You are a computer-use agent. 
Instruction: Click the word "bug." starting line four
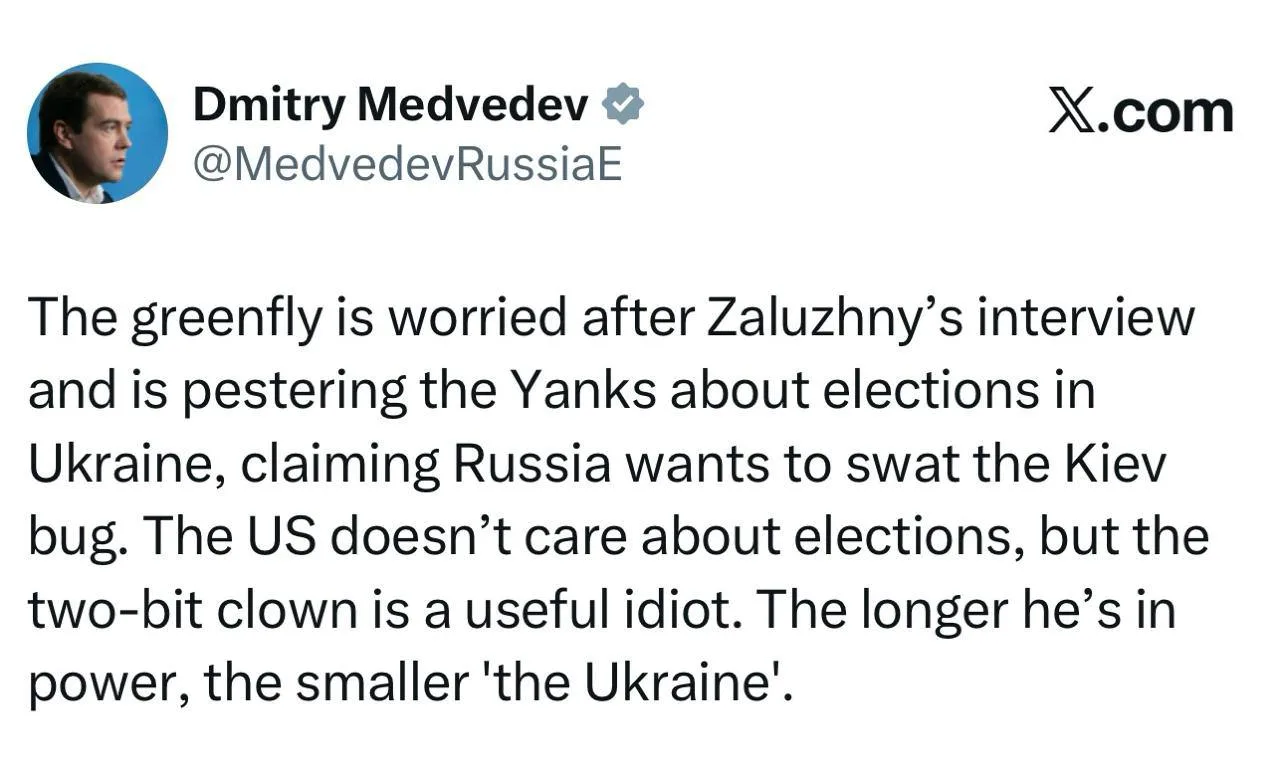[x=81, y=539]
